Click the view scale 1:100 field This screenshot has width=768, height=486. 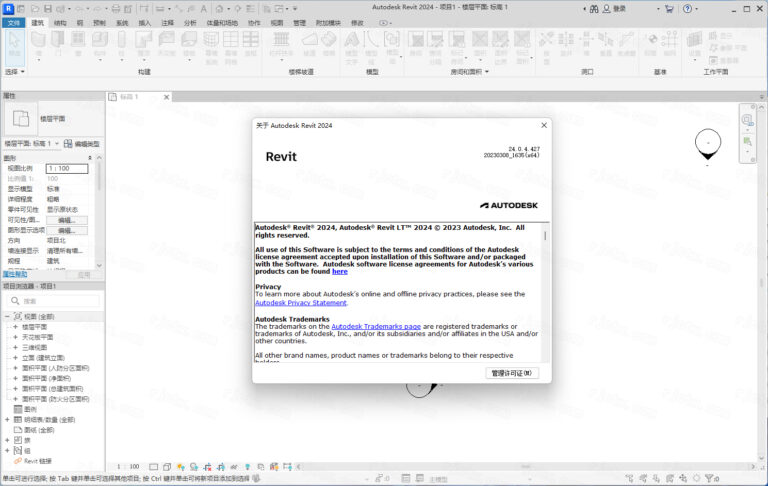click(67, 169)
